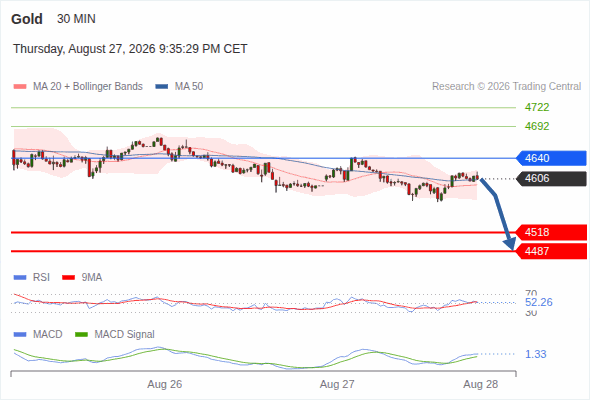Click the MA 50 legend label
Image resolution: width=590 pixels, height=400 pixels.
point(189,87)
